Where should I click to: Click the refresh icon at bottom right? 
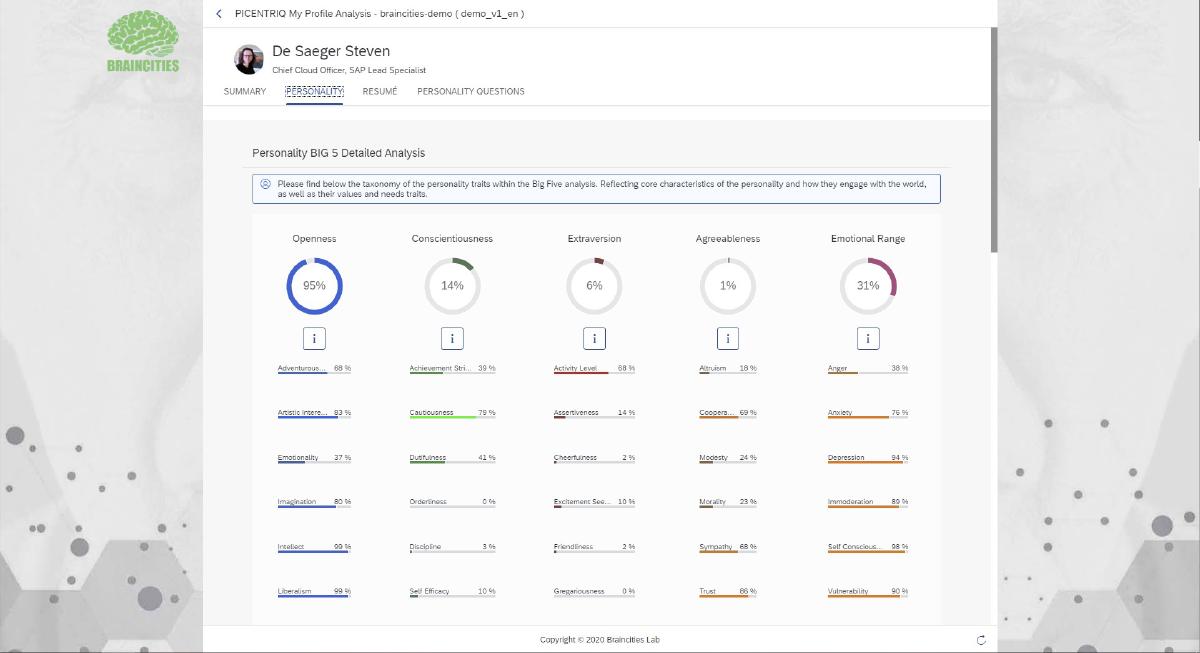click(x=981, y=640)
